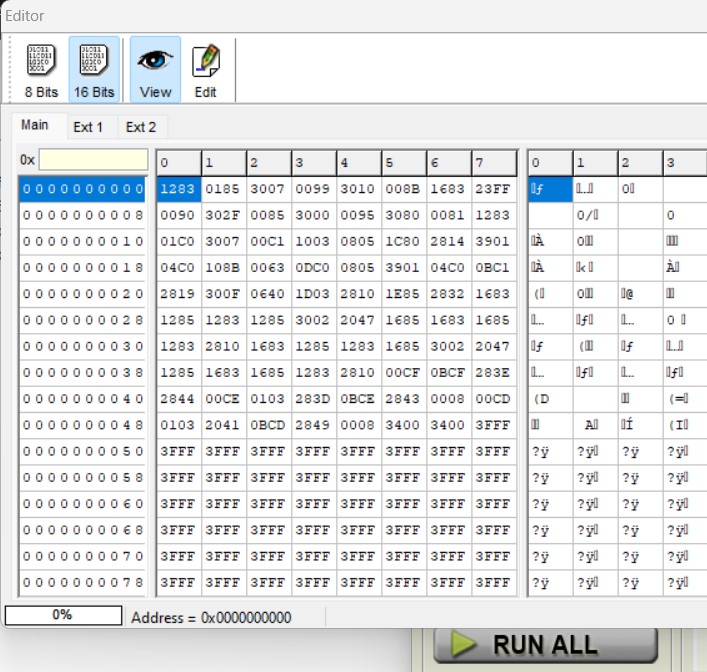The width and height of the screenshot is (707, 672).
Task: Select address row 0000000048
Action: coord(83,425)
